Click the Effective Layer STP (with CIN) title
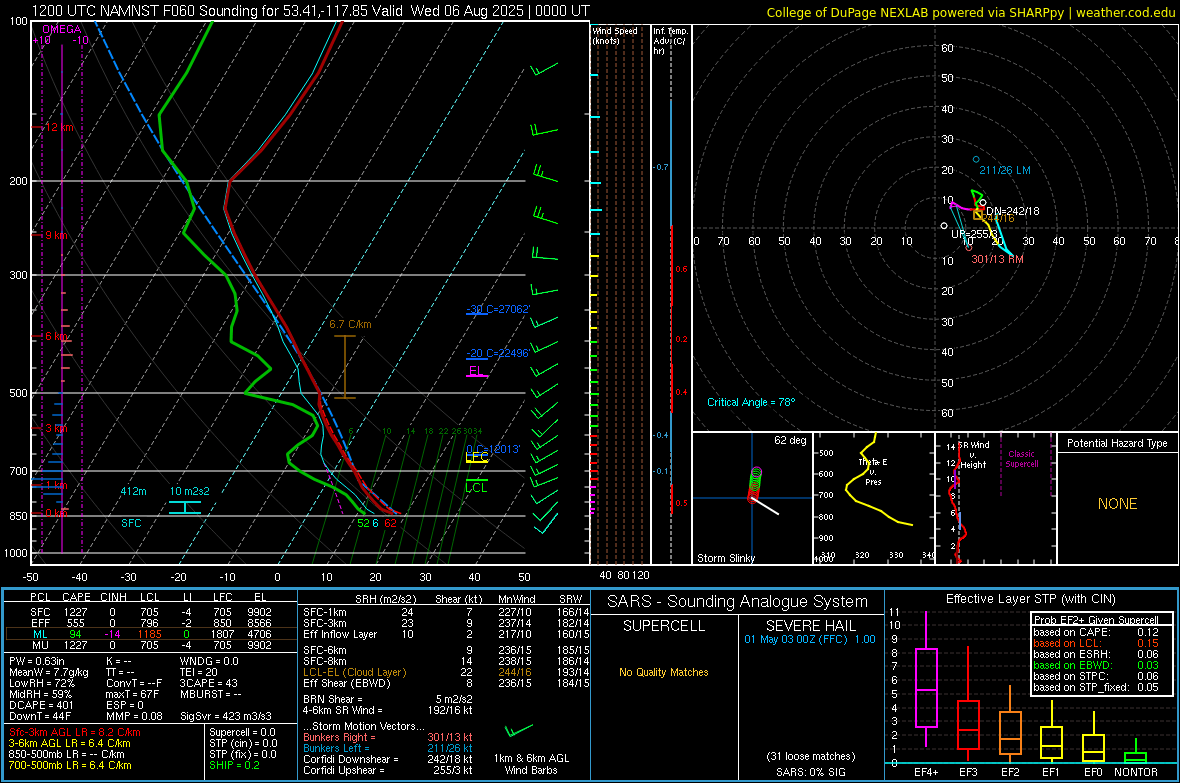 [1031, 599]
